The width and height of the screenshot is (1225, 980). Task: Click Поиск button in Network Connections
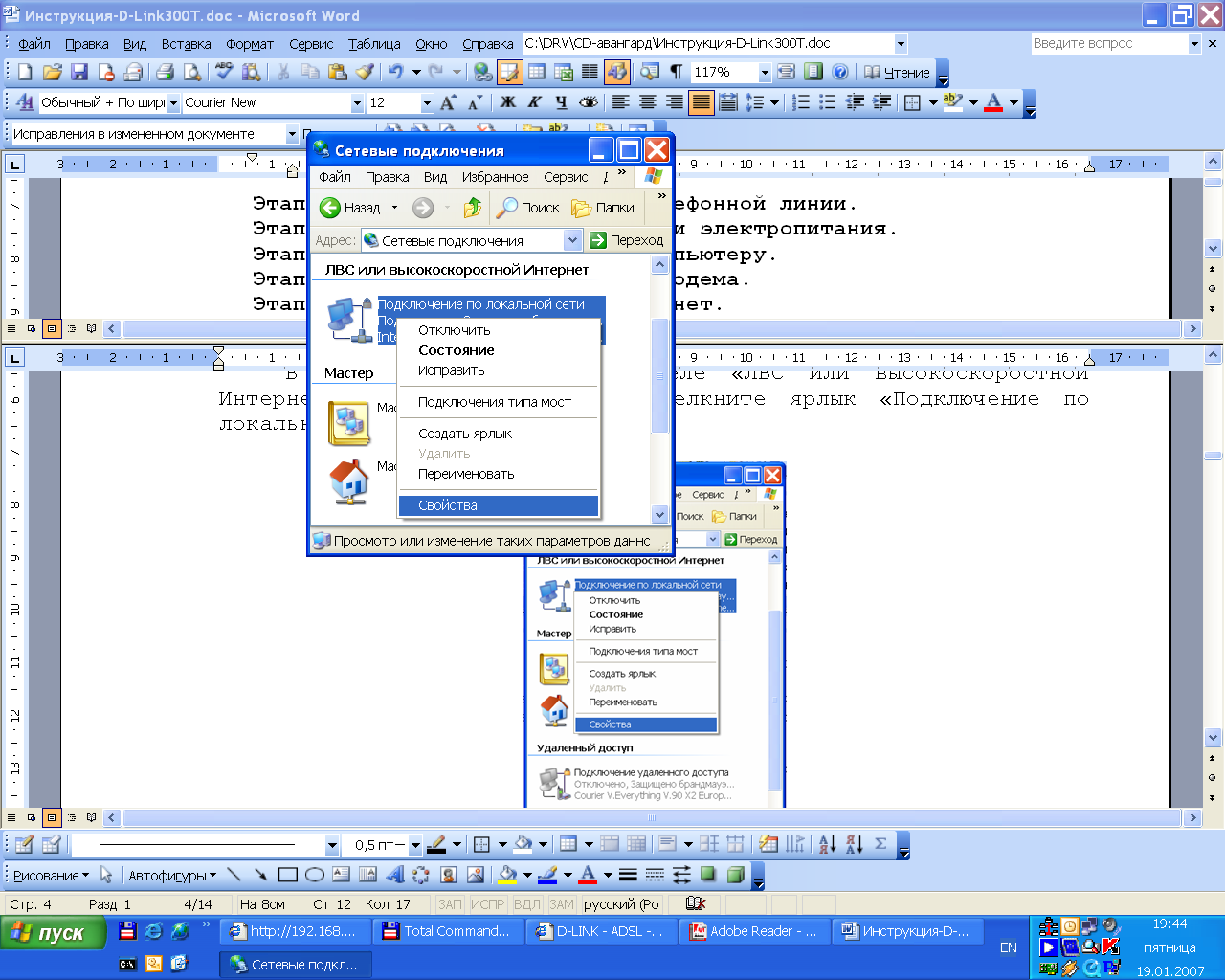(x=528, y=208)
